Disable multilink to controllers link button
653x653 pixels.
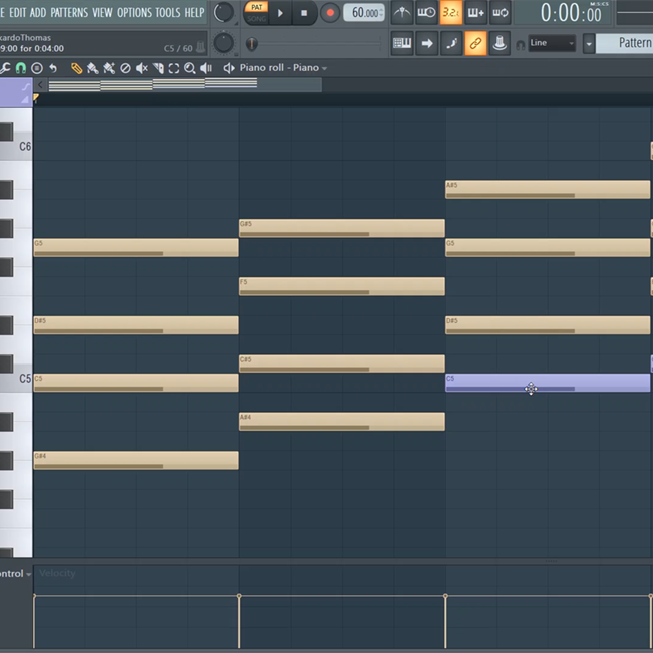click(475, 43)
